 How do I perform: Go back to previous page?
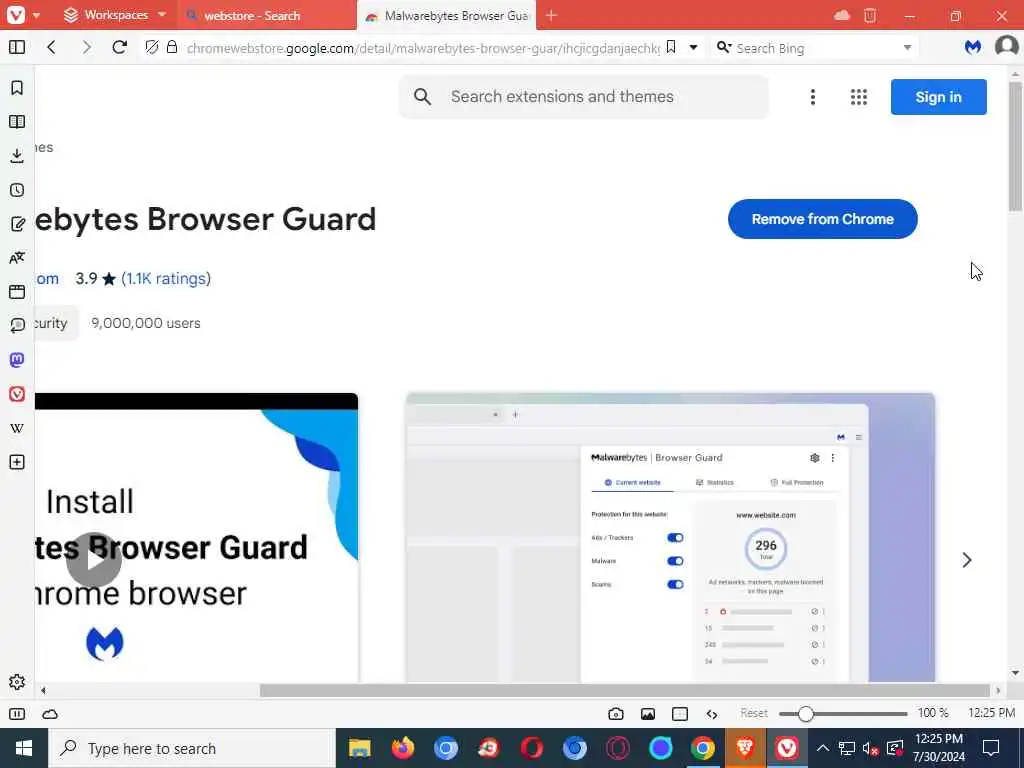52,47
